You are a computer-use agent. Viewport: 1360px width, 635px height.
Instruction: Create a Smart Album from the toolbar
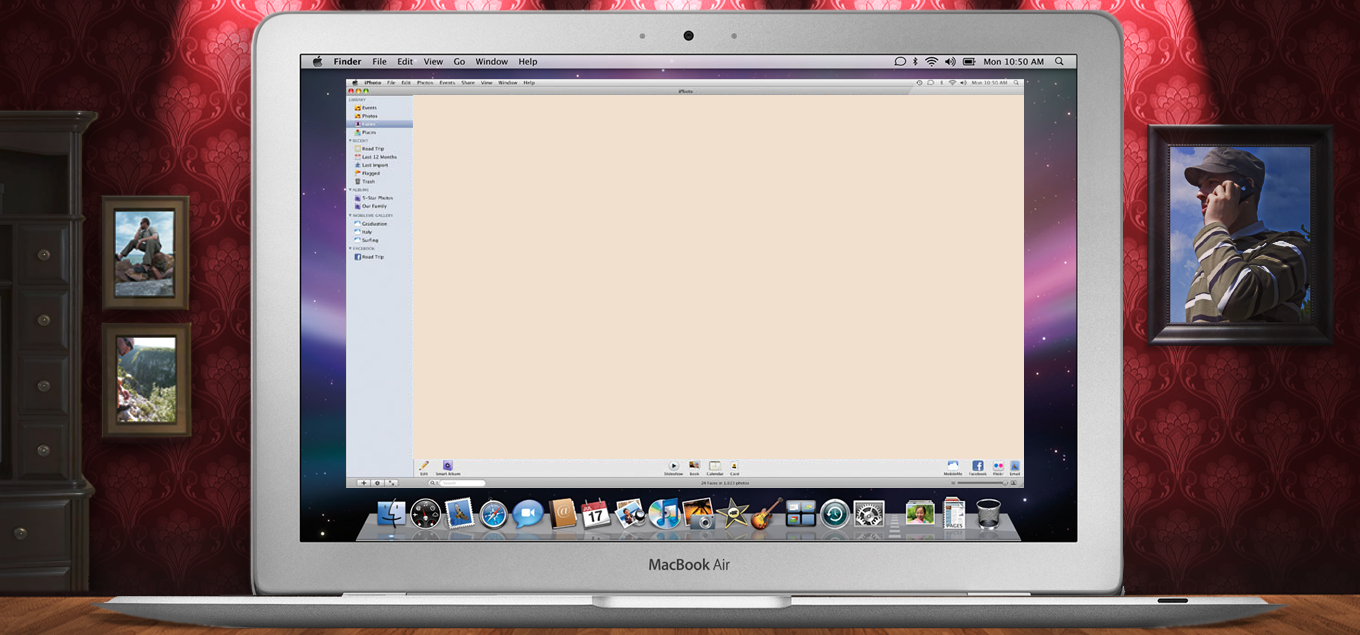click(x=448, y=466)
